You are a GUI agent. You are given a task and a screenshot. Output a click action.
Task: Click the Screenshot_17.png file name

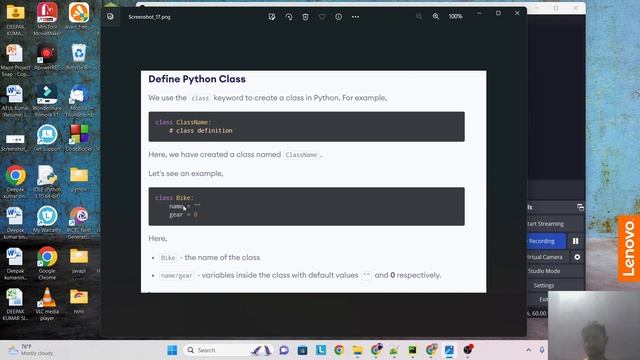click(149, 17)
